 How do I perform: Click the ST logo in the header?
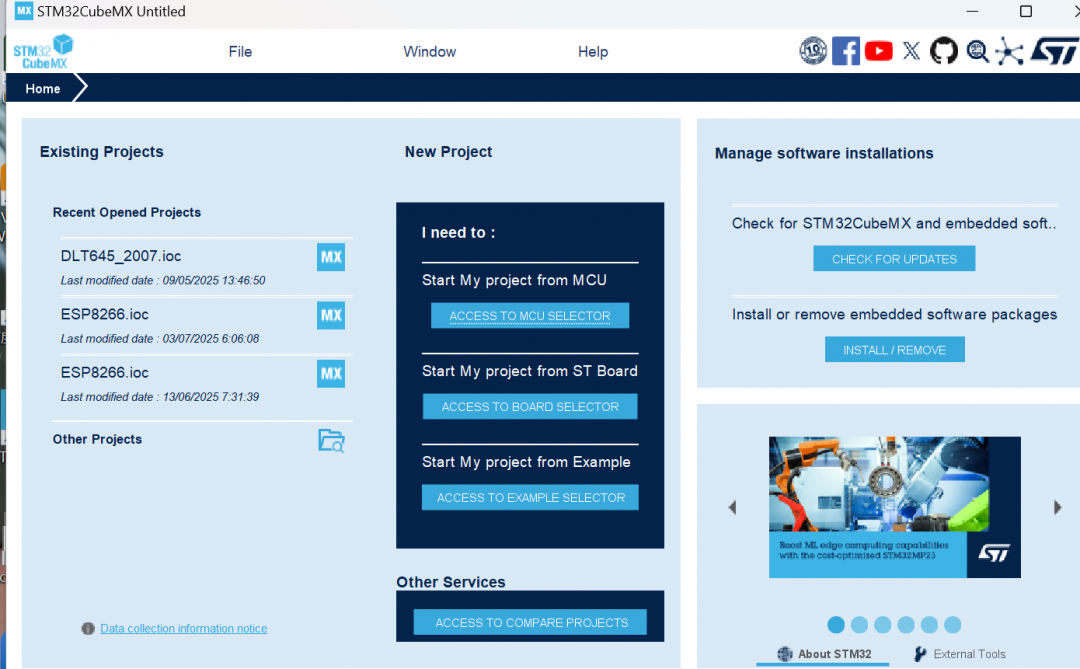[x=1054, y=51]
